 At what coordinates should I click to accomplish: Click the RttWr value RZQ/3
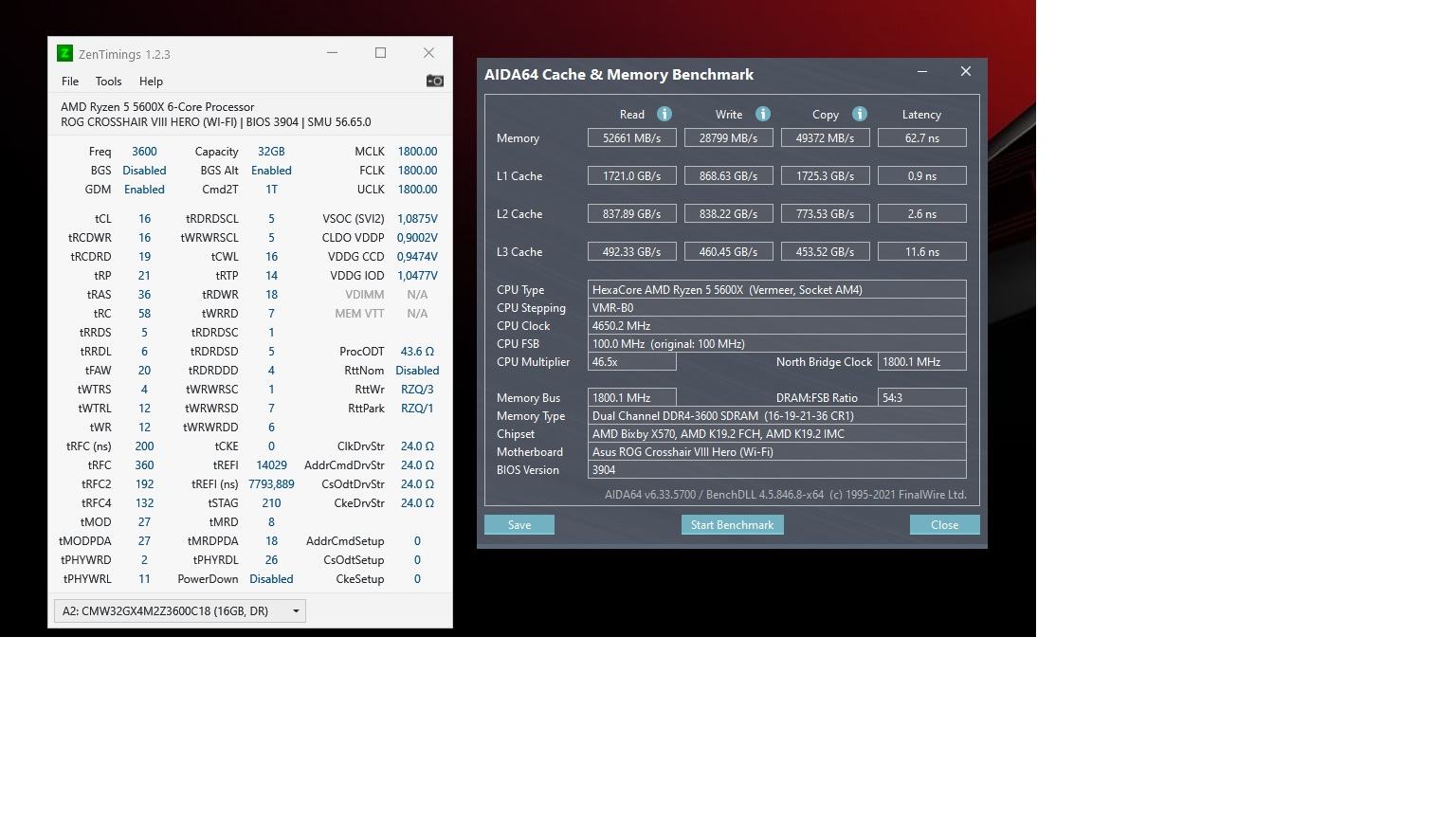pyautogui.click(x=417, y=390)
